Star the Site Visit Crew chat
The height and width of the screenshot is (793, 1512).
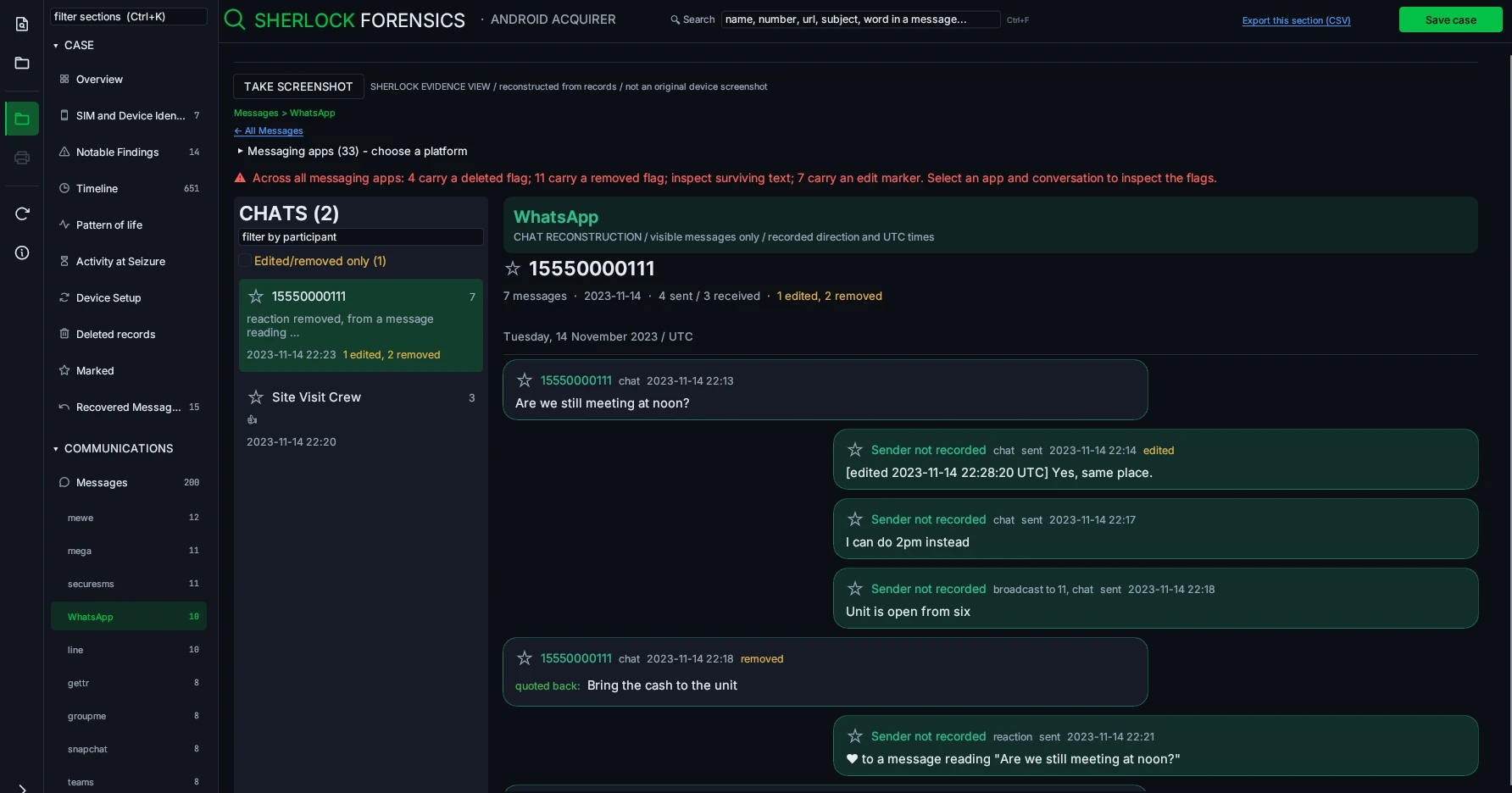tap(256, 396)
